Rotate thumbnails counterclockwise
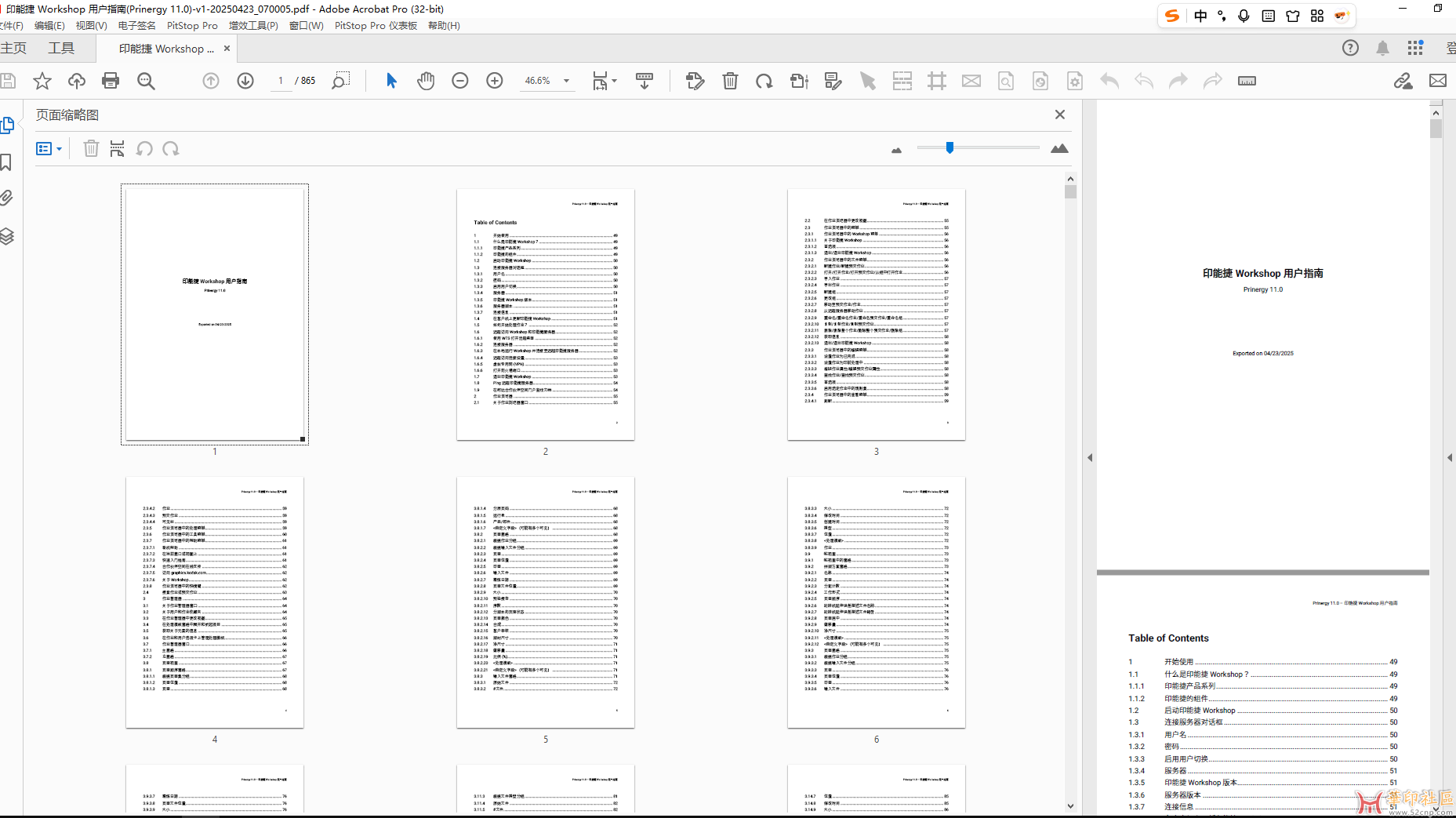 144,148
